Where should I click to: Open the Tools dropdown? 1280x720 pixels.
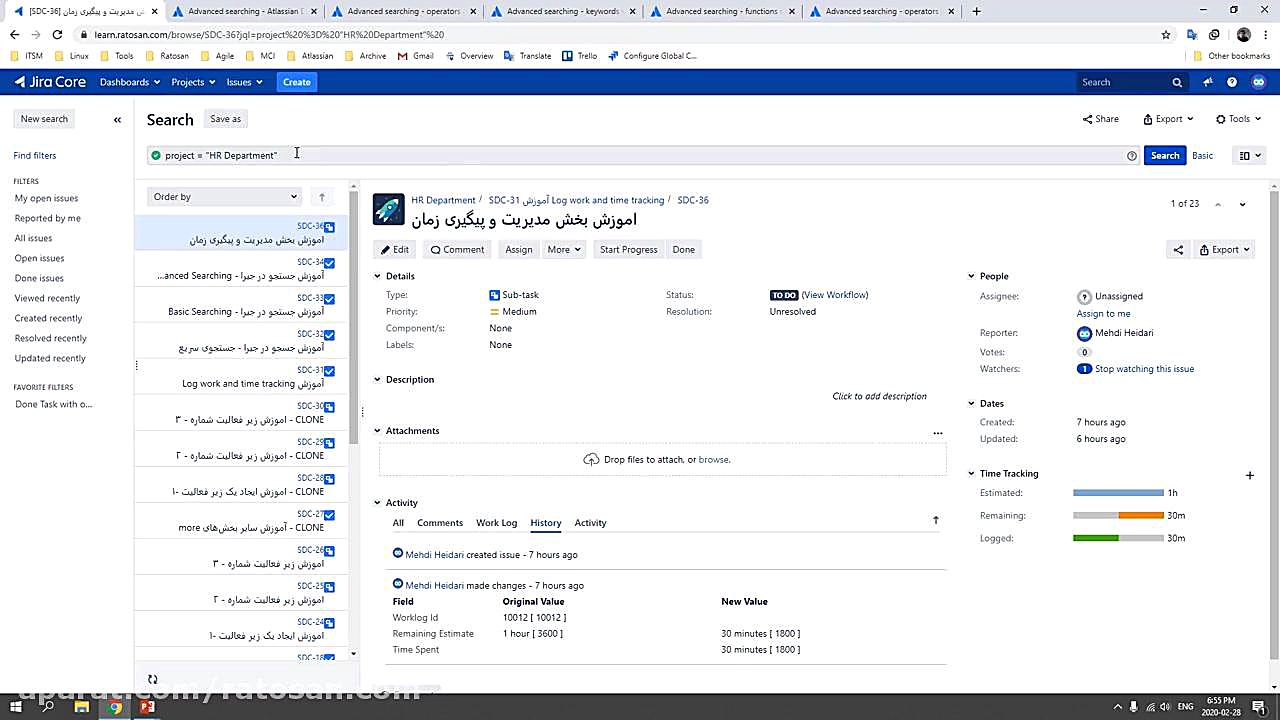[x=1239, y=119]
